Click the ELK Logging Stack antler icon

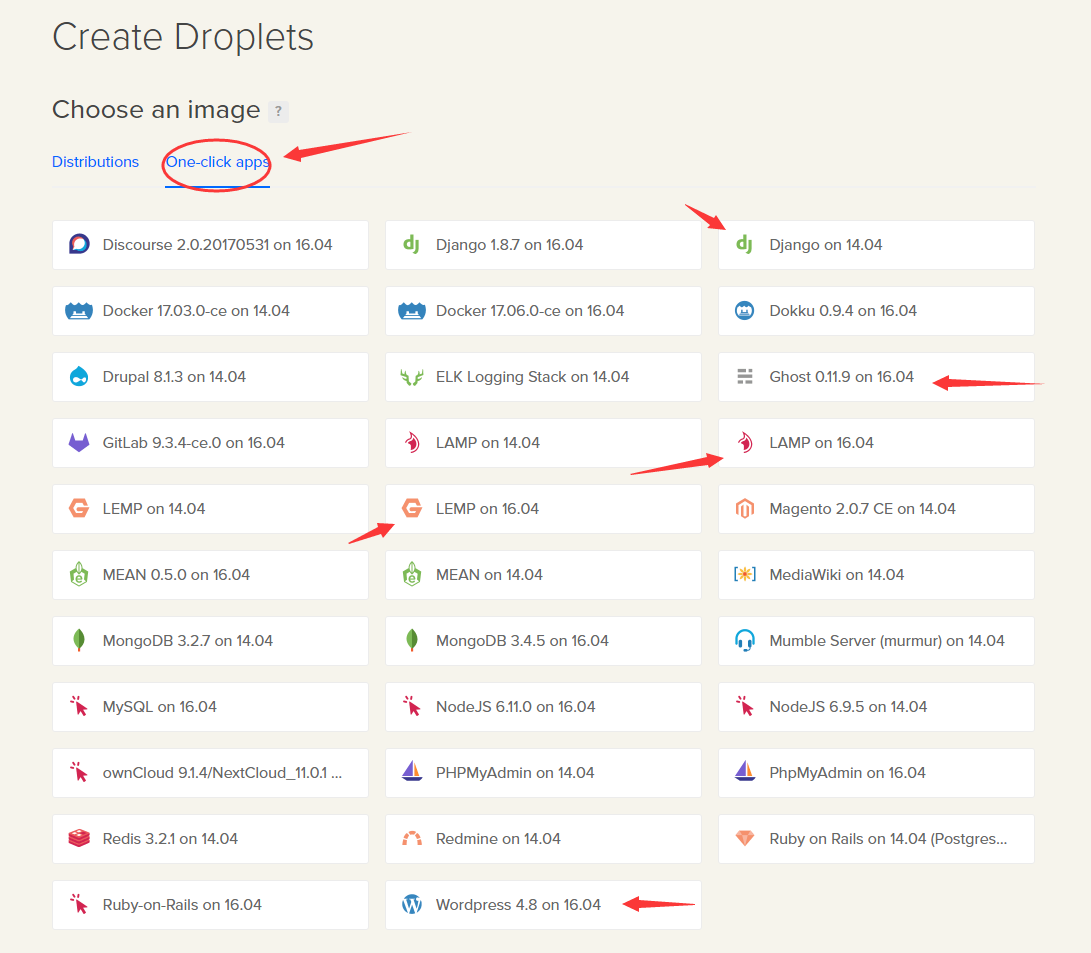click(x=412, y=377)
